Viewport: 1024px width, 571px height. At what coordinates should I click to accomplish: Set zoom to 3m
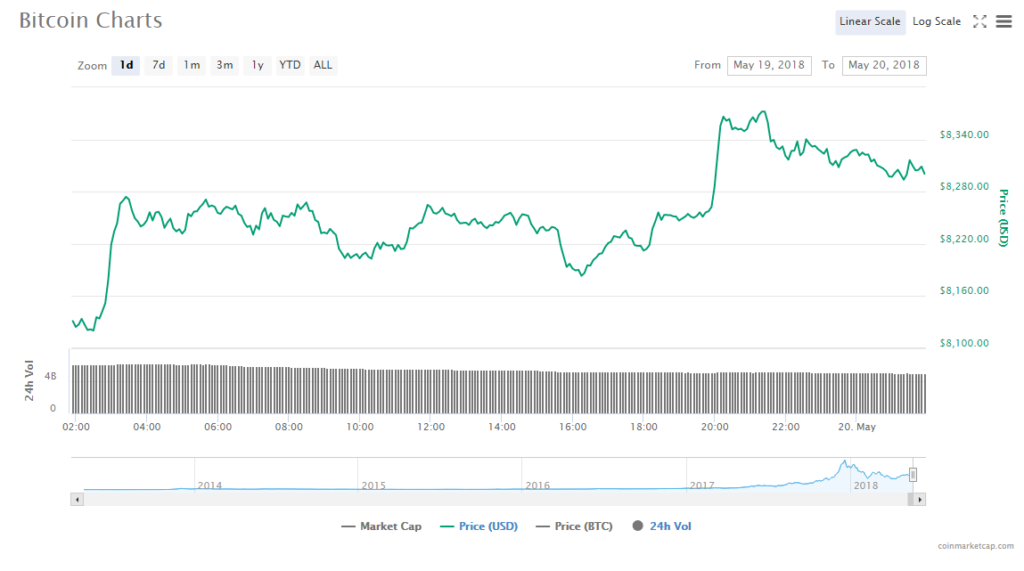click(x=224, y=65)
